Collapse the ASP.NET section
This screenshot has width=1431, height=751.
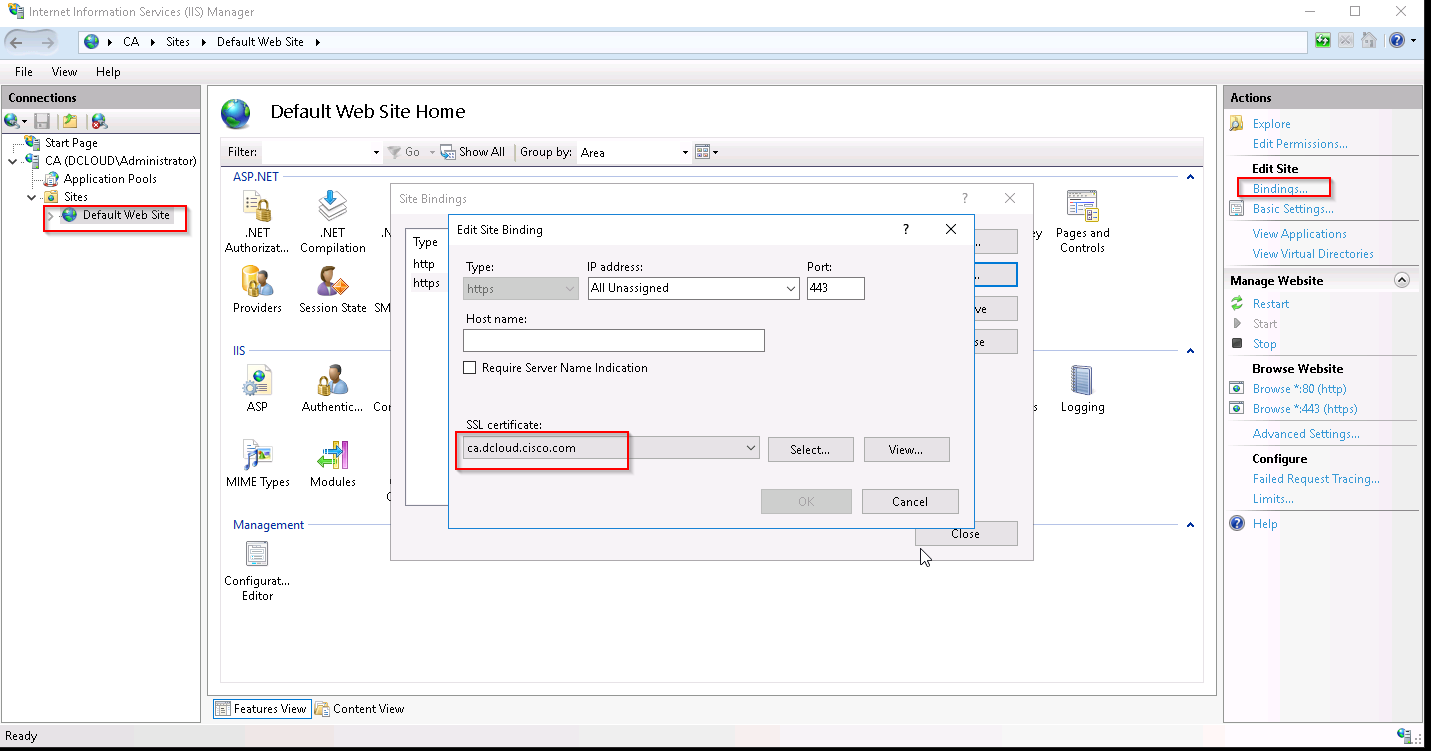pyautogui.click(x=1190, y=177)
